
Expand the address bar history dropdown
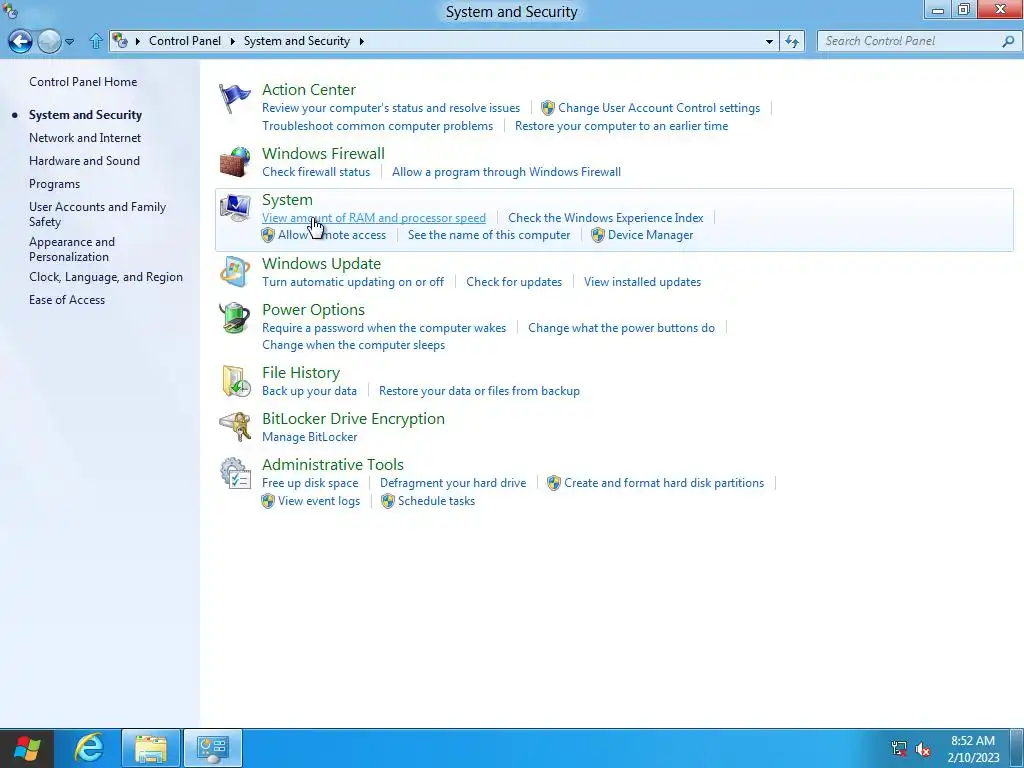tap(769, 41)
